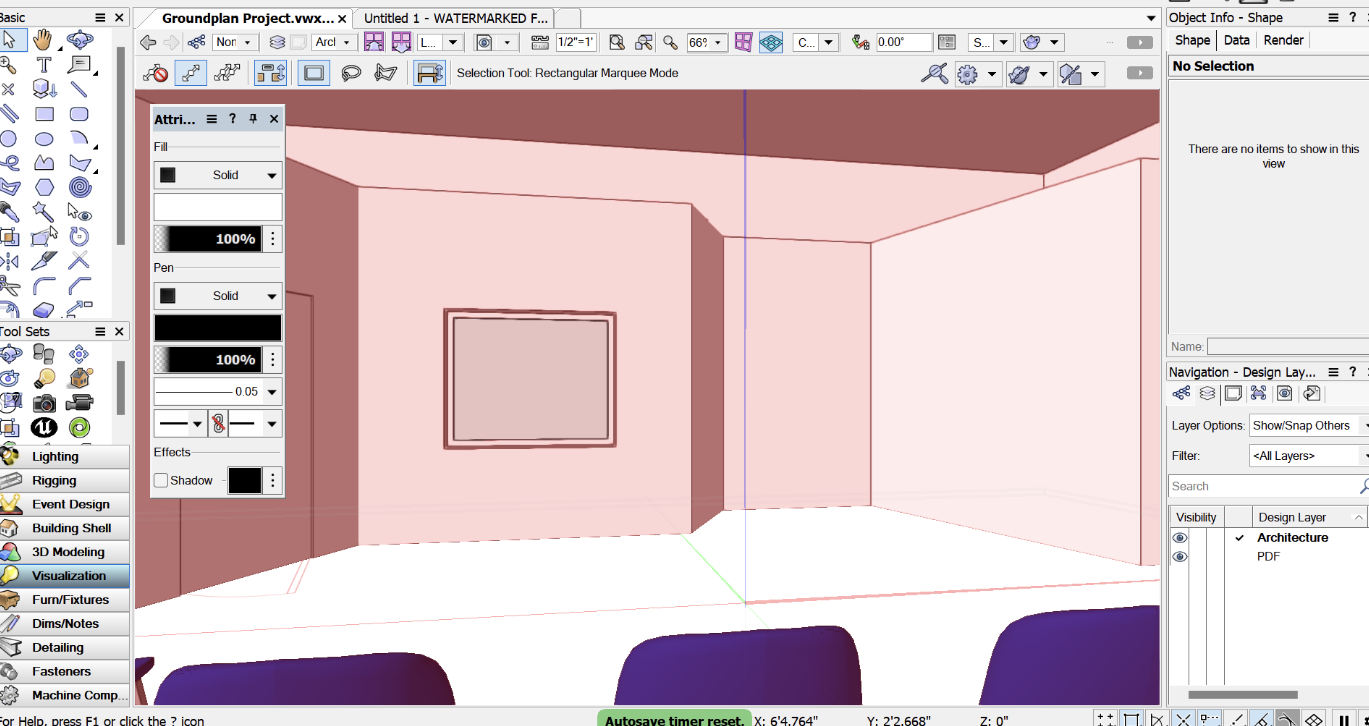Click the black Pen color swatch
This screenshot has height=726, width=1369.
pos(217,327)
